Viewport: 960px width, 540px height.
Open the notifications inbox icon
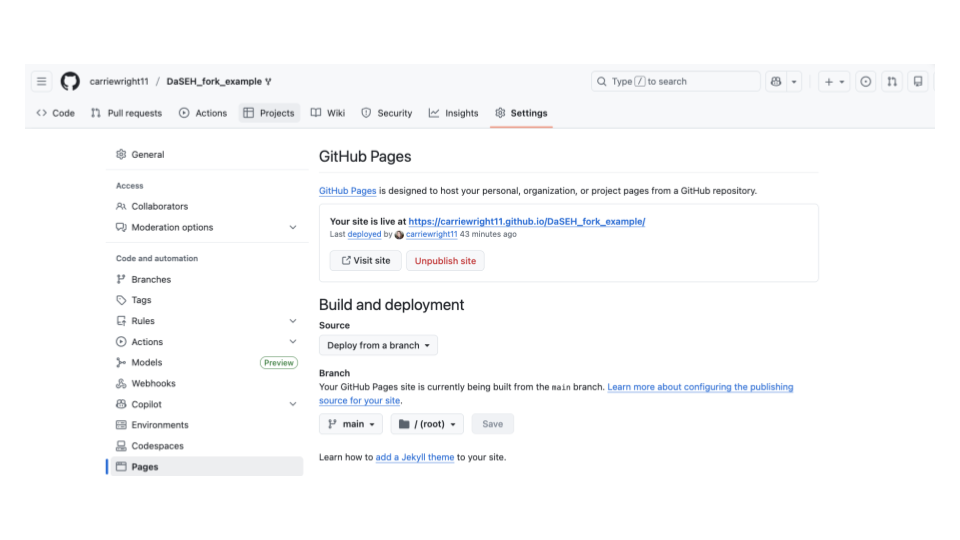pos(918,81)
